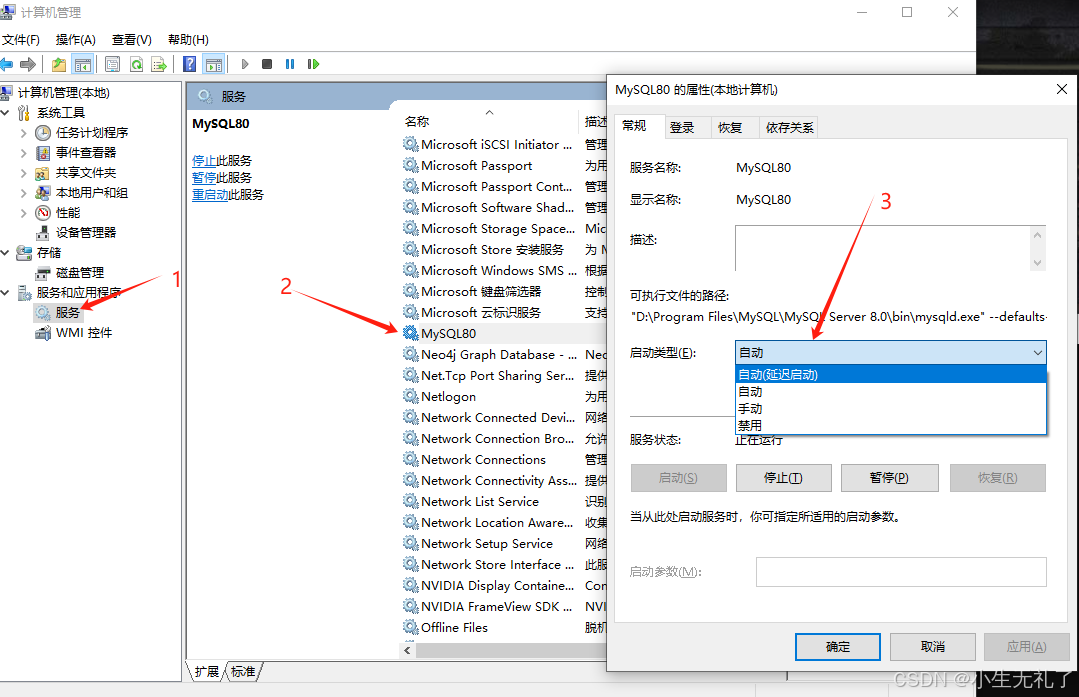Click the blue Help question mark icon
This screenshot has height=697, width=1079.
[189, 64]
